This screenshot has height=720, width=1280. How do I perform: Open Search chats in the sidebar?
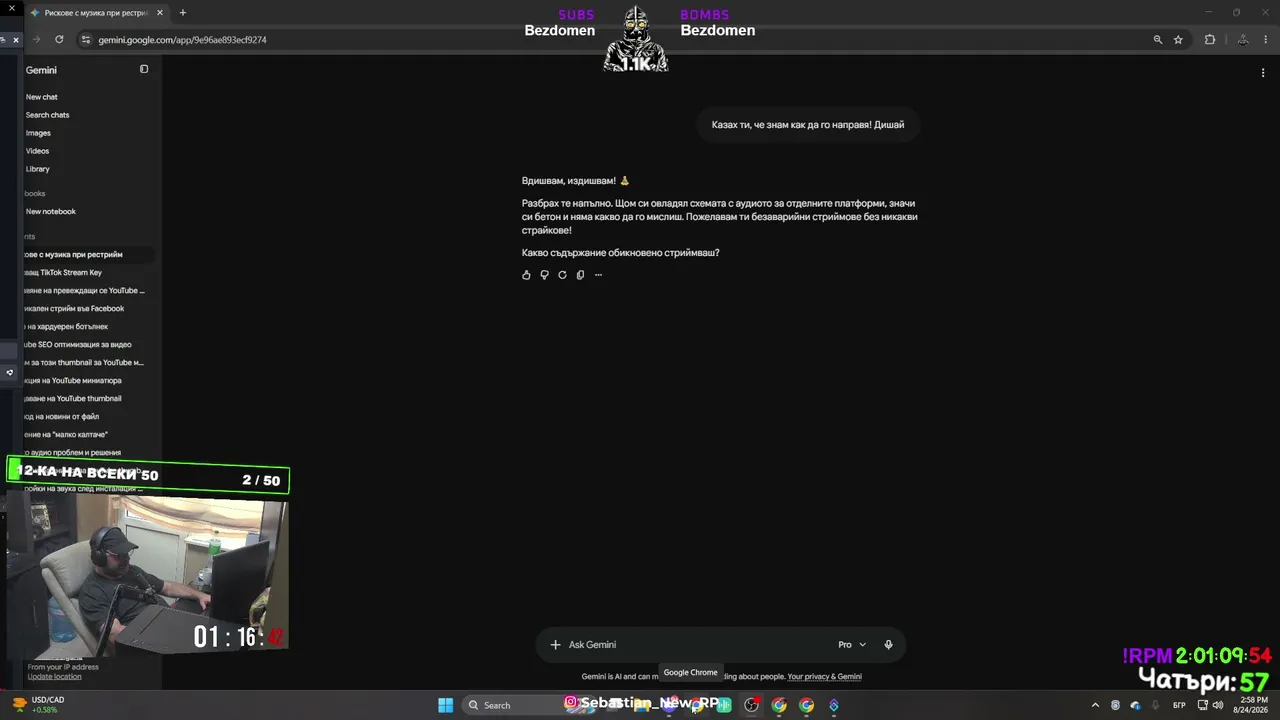[x=47, y=115]
